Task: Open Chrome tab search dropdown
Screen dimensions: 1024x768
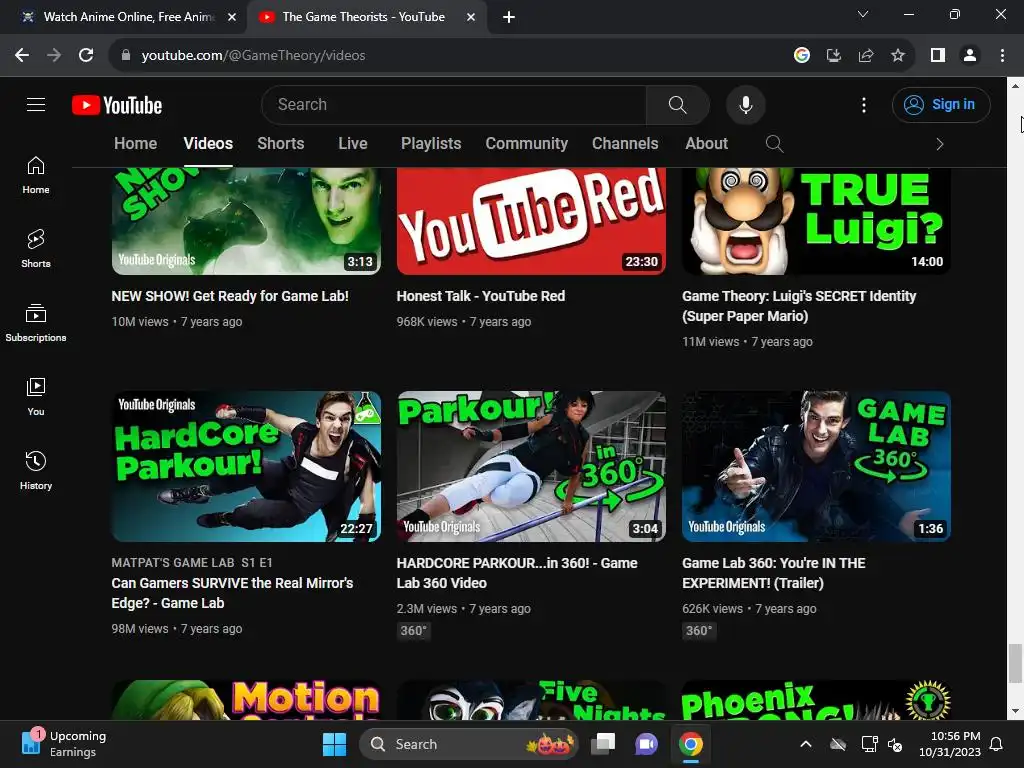Action: click(863, 14)
